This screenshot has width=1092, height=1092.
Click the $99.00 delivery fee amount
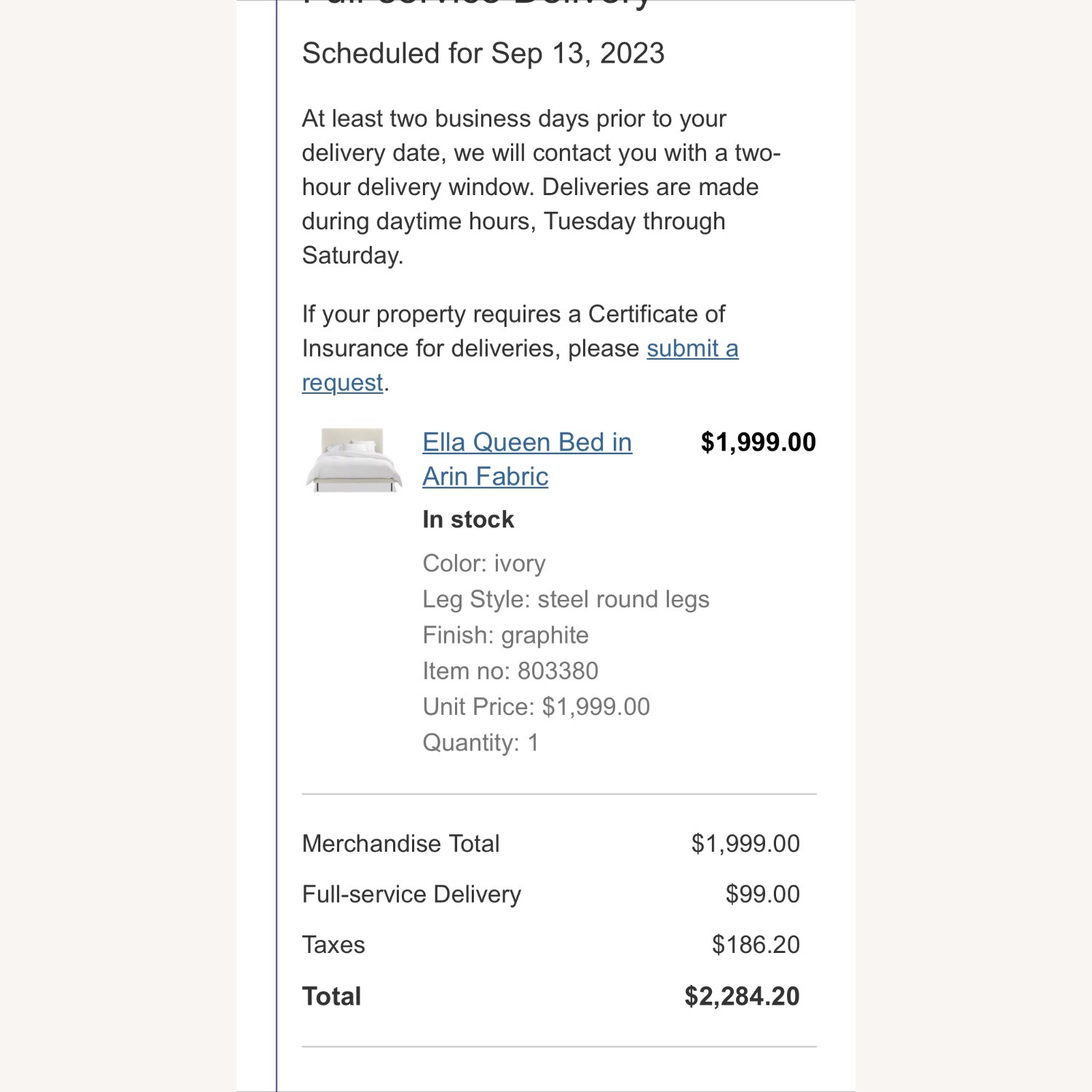762,894
